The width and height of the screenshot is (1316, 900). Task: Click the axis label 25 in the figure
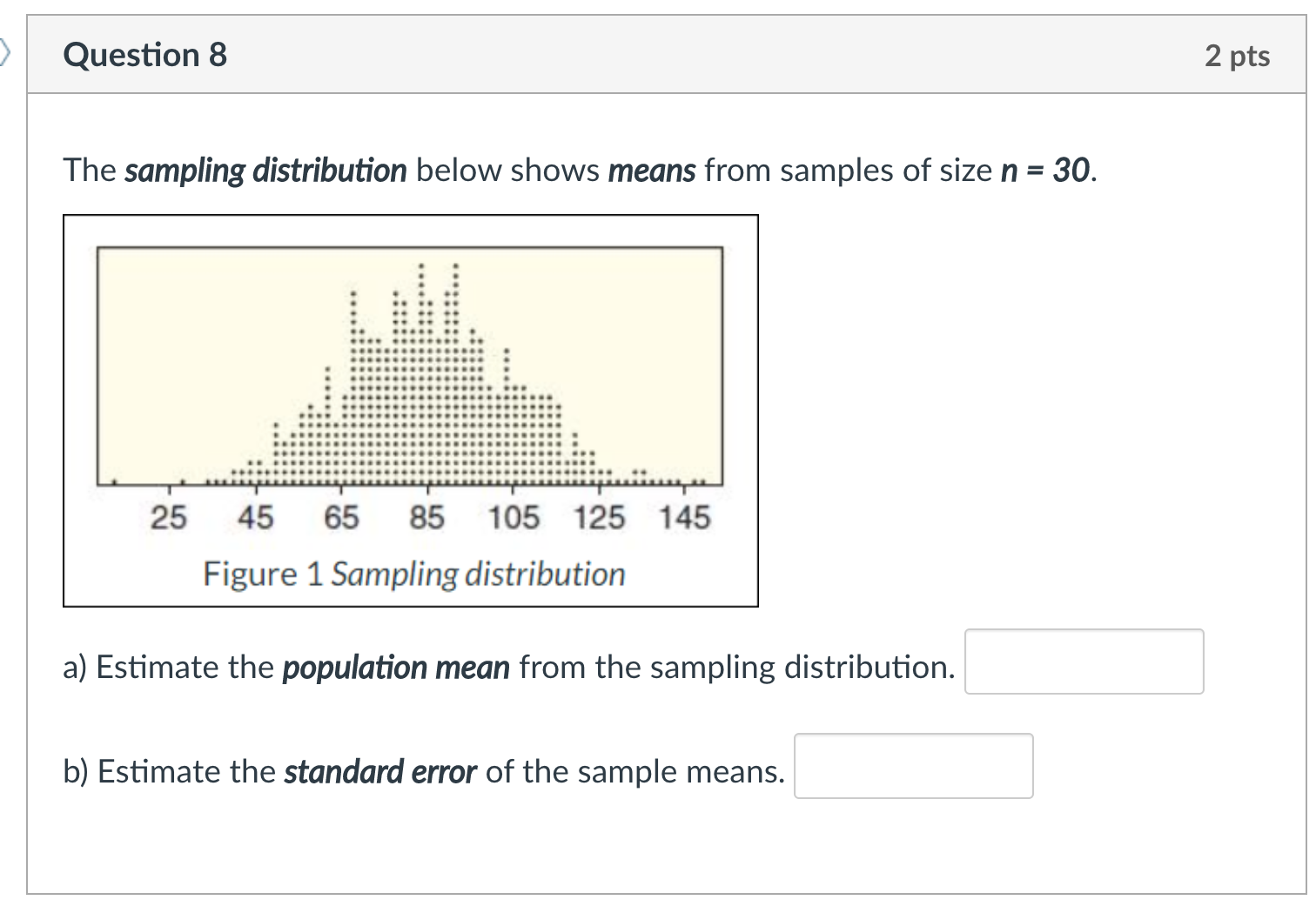click(169, 516)
